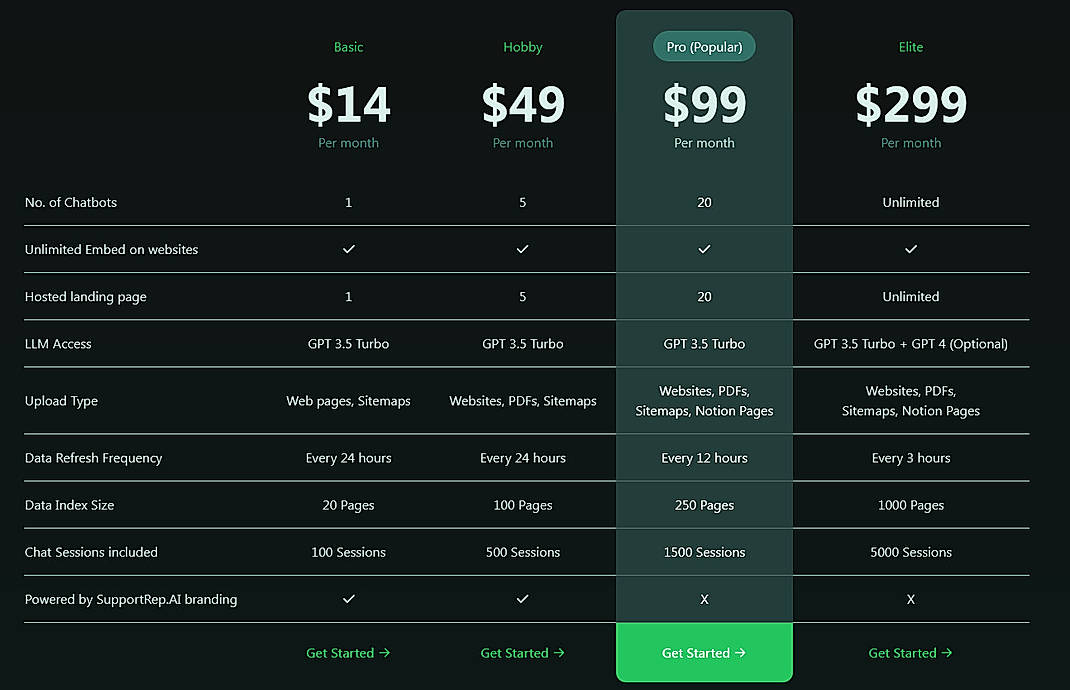Select the Elite plan header
The width and height of the screenshot is (1070, 690).
pos(910,46)
